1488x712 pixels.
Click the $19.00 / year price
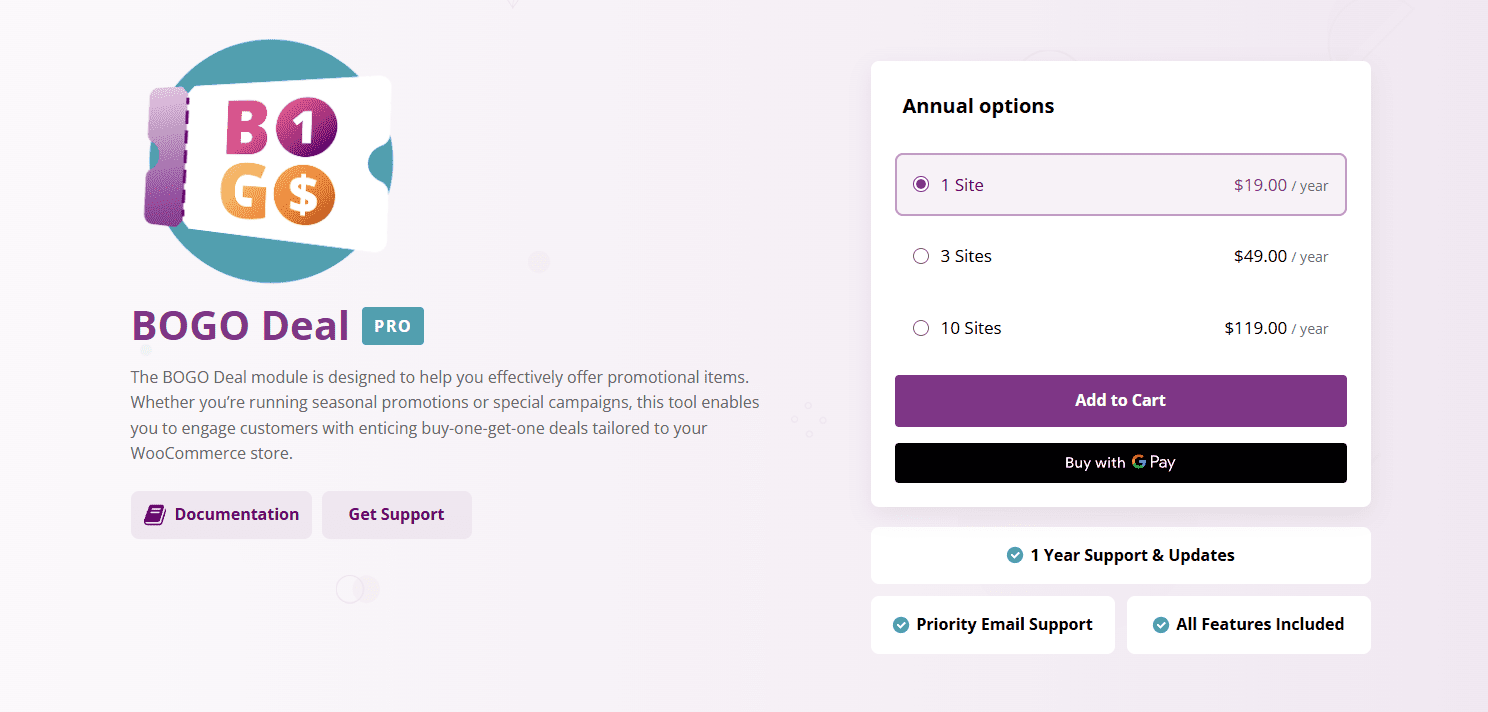[x=1280, y=185]
